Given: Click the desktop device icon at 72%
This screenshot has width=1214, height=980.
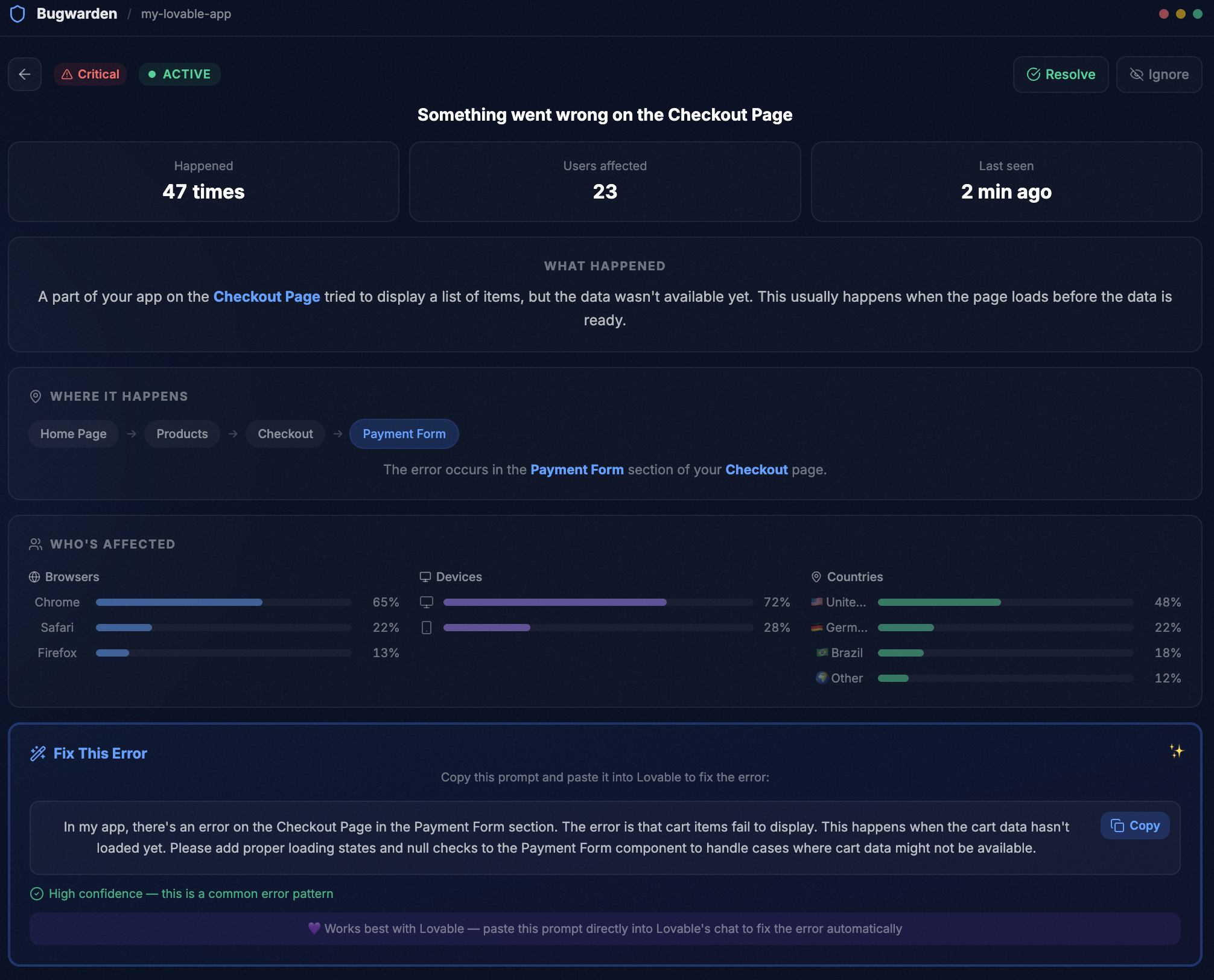Looking at the screenshot, I should [x=427, y=602].
